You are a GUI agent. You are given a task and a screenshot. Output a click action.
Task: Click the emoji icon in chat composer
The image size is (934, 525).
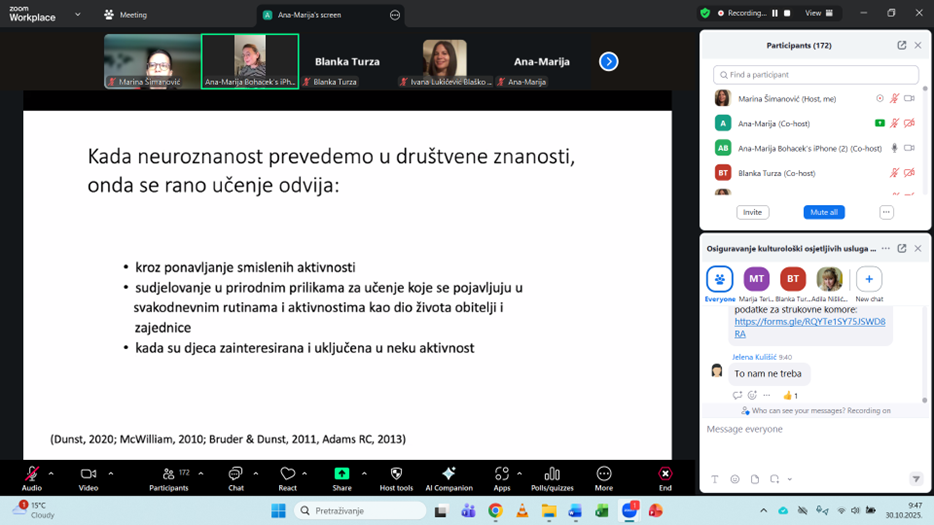coord(735,480)
